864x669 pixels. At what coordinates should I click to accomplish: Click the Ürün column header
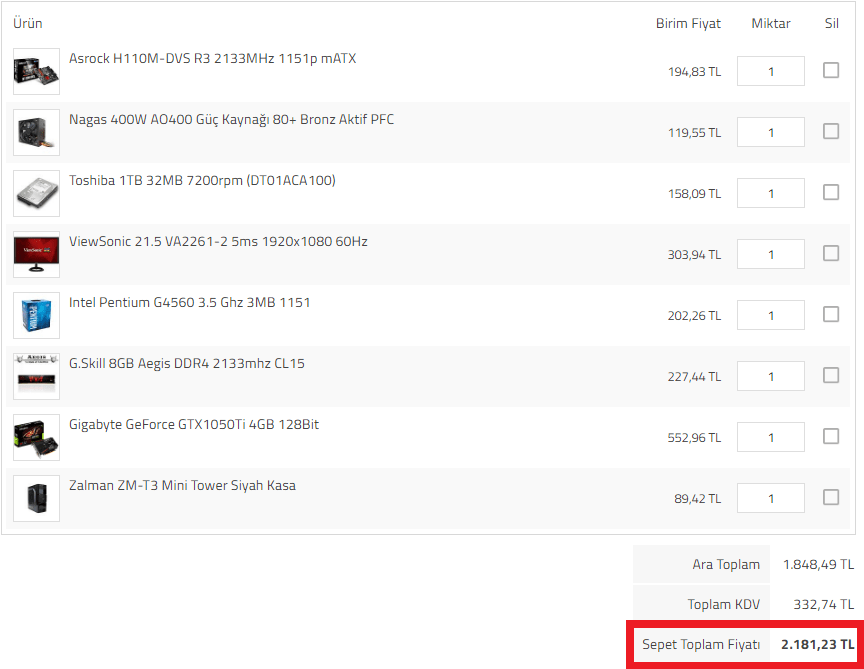pyautogui.click(x=28, y=23)
